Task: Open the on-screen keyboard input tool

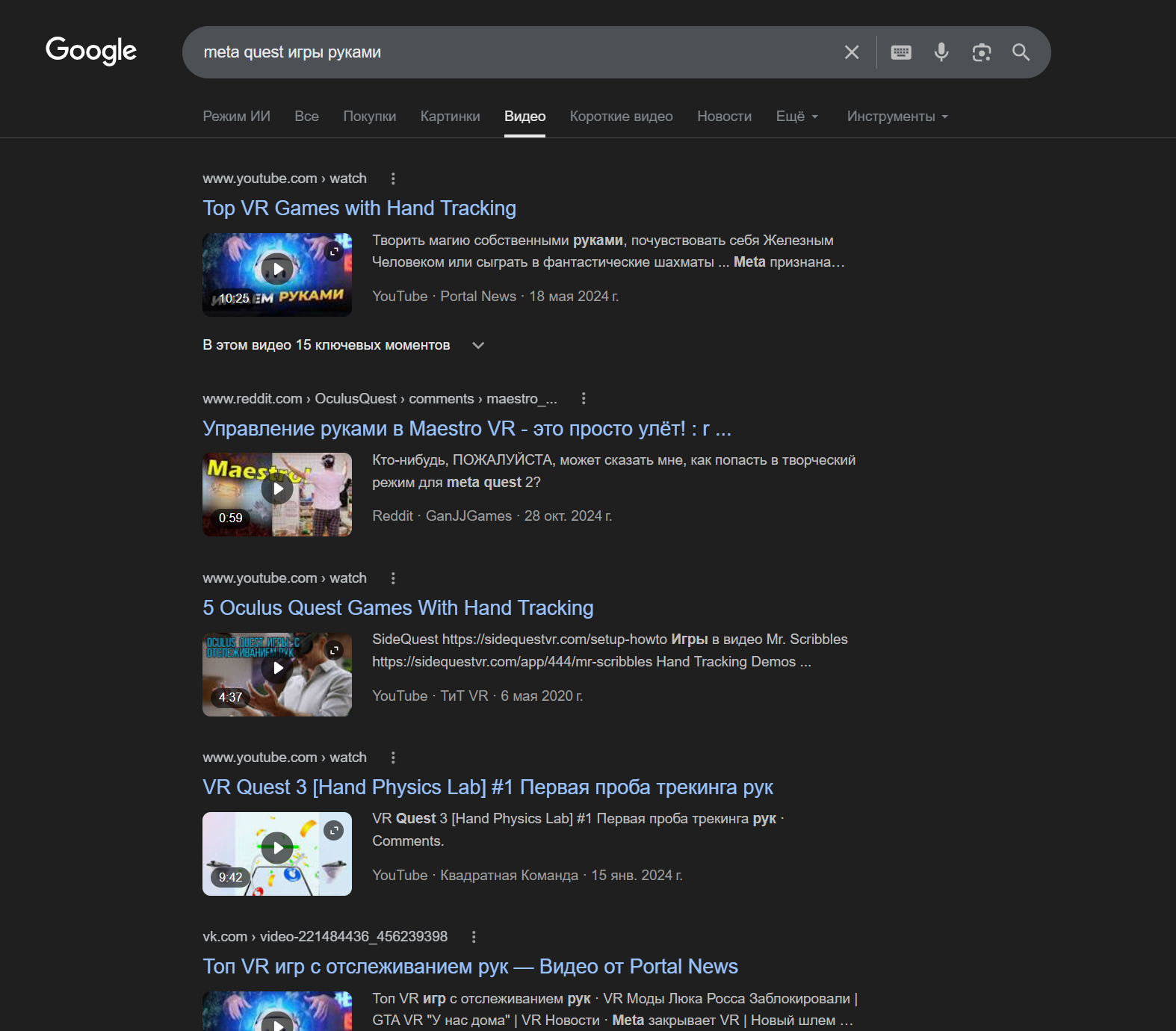Action: coord(901,52)
